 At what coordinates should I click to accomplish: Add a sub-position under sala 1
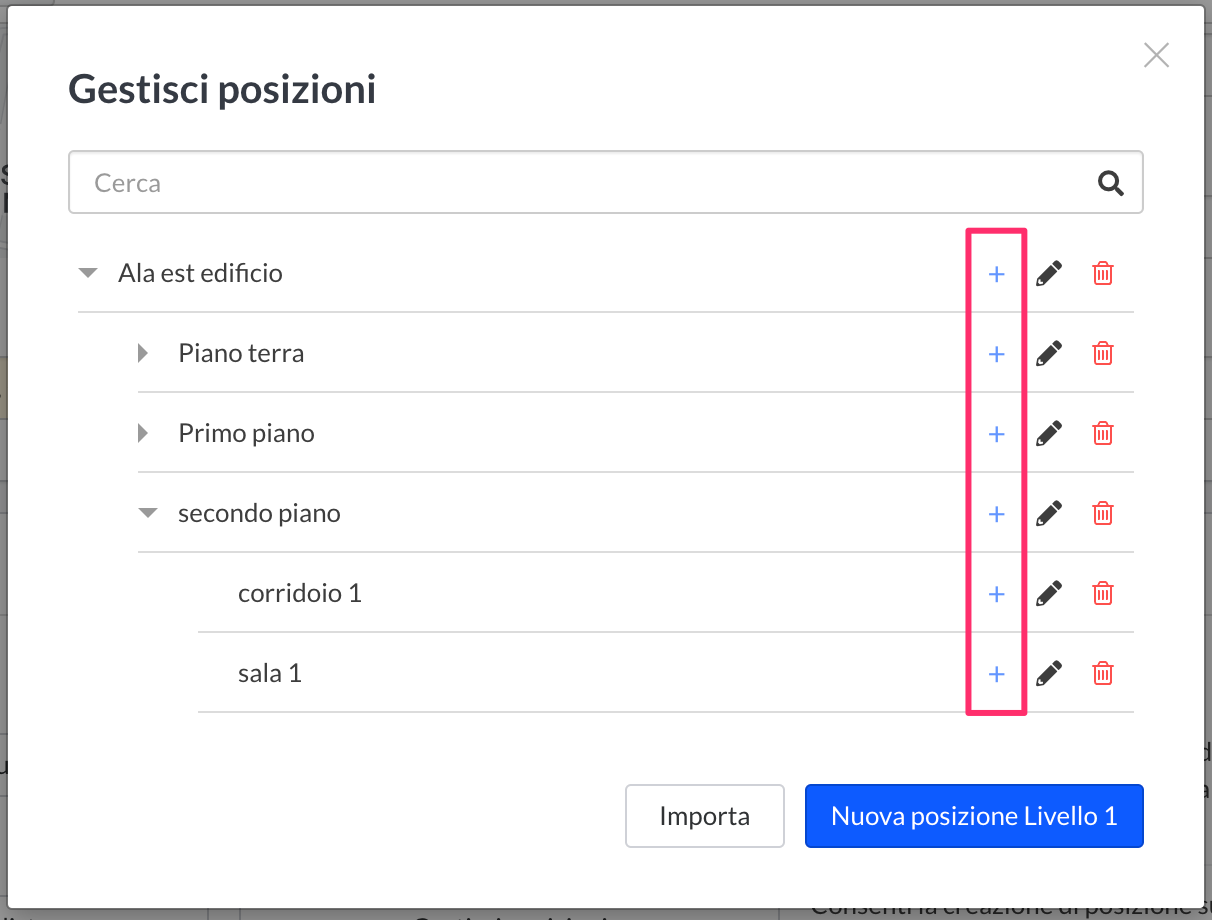coord(996,674)
